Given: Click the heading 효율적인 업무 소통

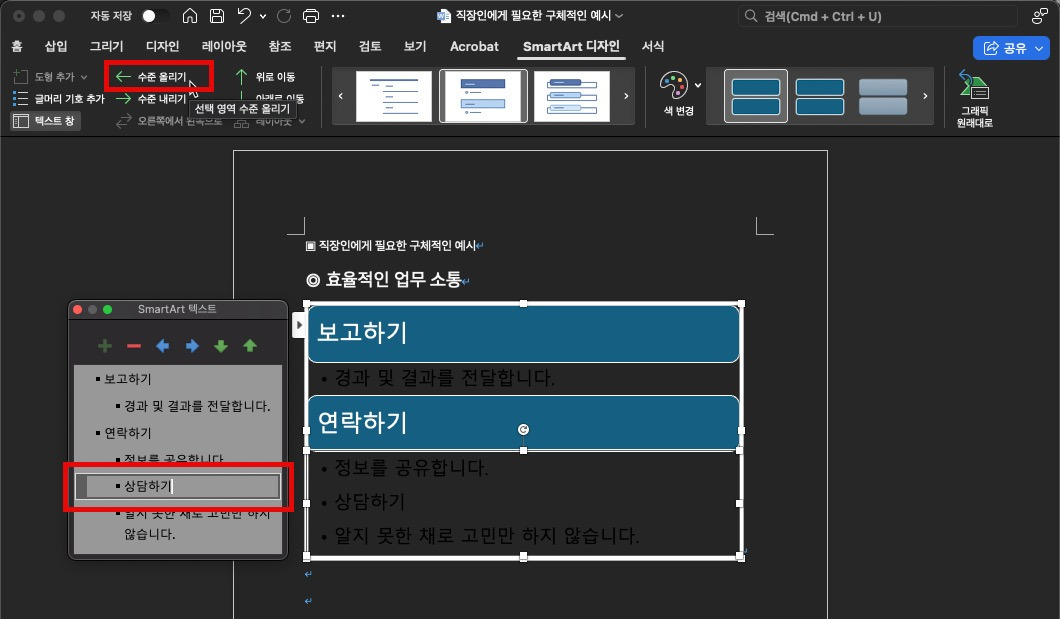Looking at the screenshot, I should (x=393, y=279).
